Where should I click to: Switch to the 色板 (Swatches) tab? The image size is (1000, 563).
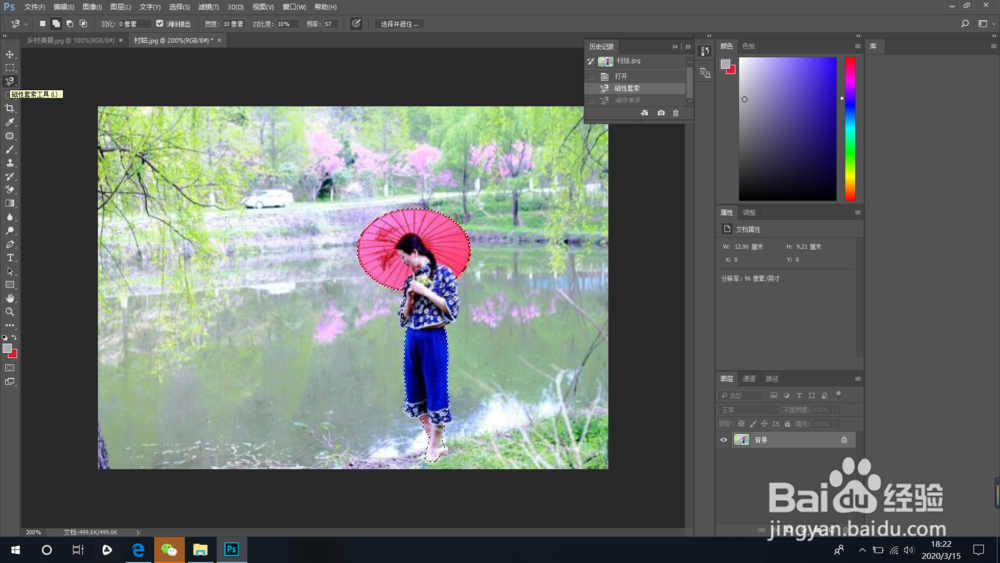(x=748, y=46)
